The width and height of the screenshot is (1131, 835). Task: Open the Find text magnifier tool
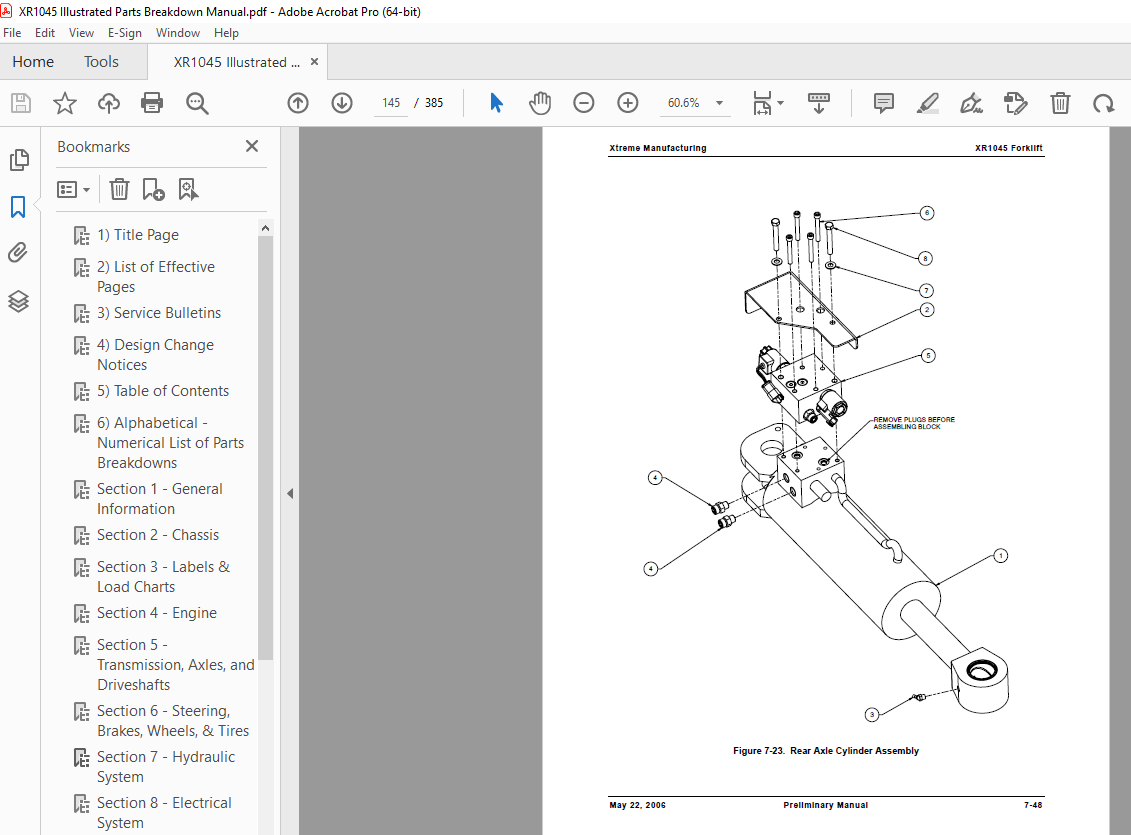(197, 103)
